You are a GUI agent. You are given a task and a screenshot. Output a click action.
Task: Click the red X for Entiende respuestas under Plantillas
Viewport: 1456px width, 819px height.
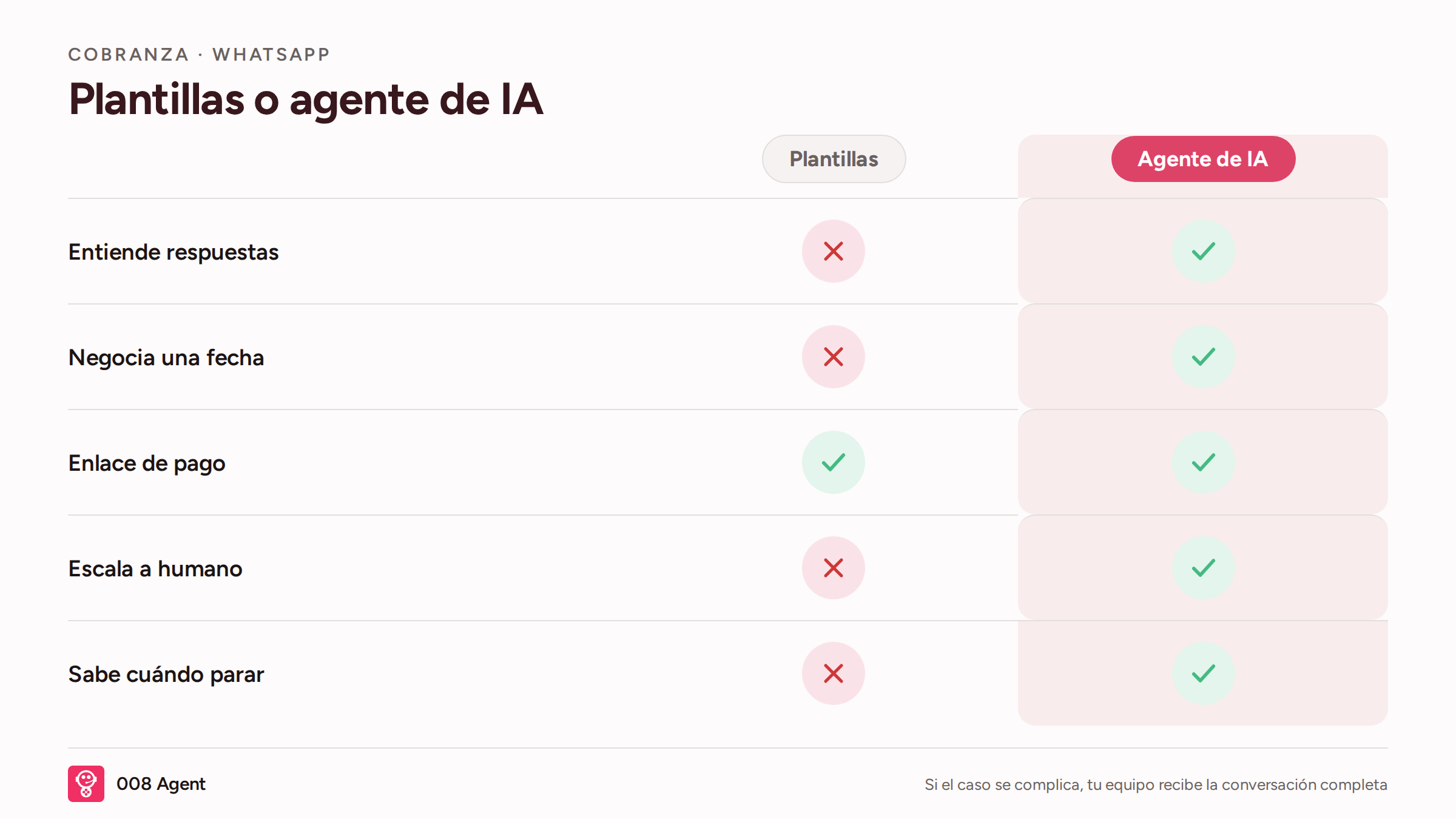click(834, 251)
